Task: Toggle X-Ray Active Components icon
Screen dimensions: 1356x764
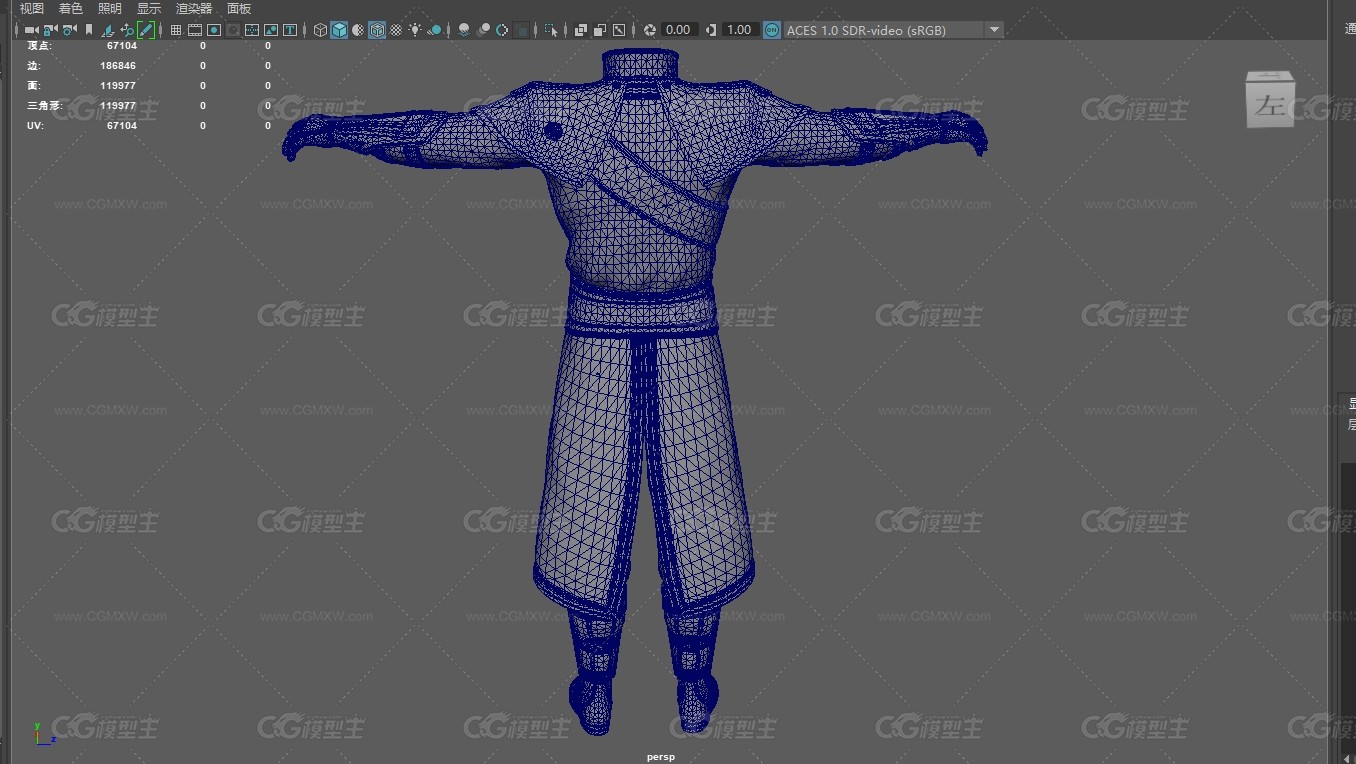Action: coord(599,30)
